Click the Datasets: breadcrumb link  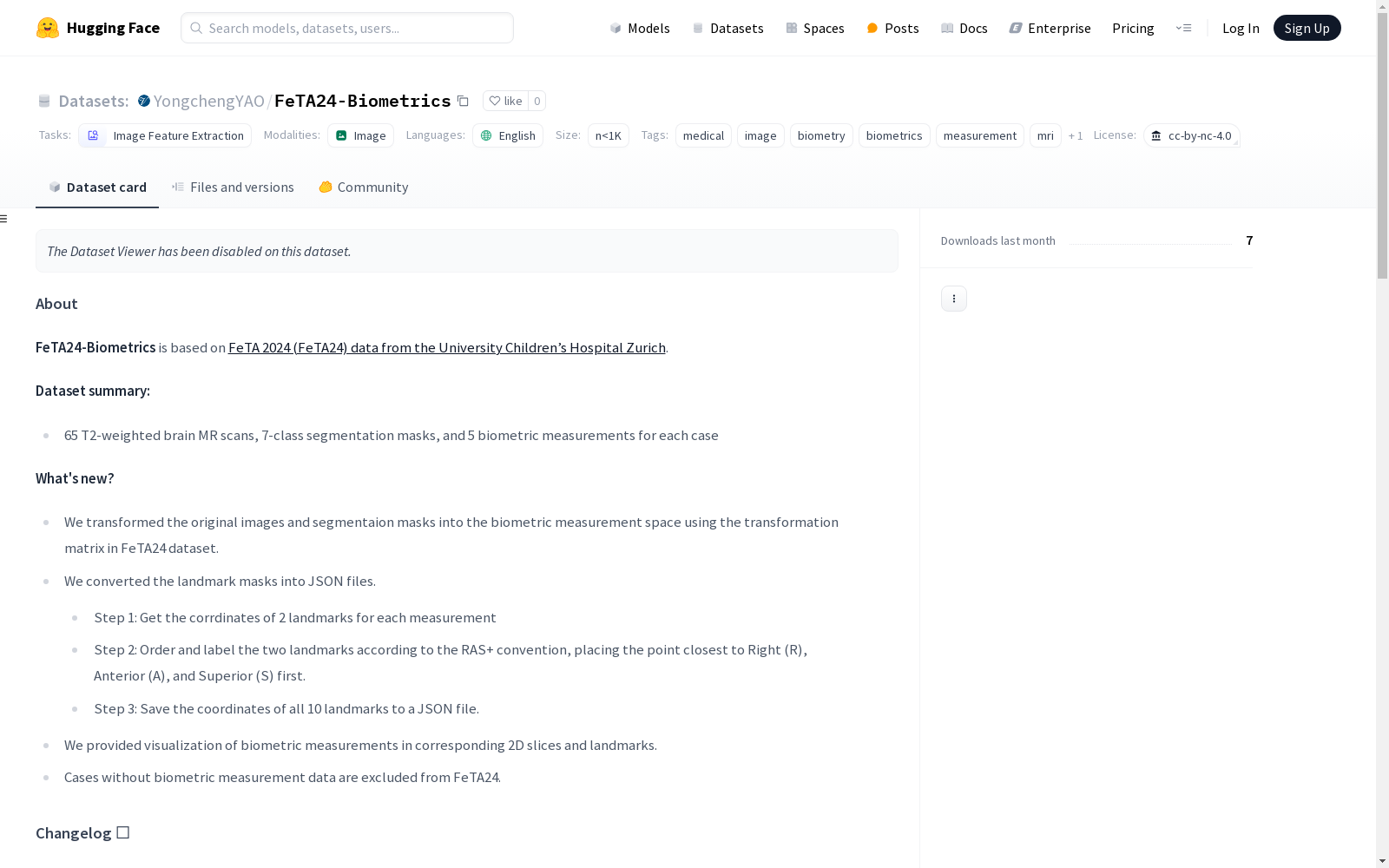[93, 101]
